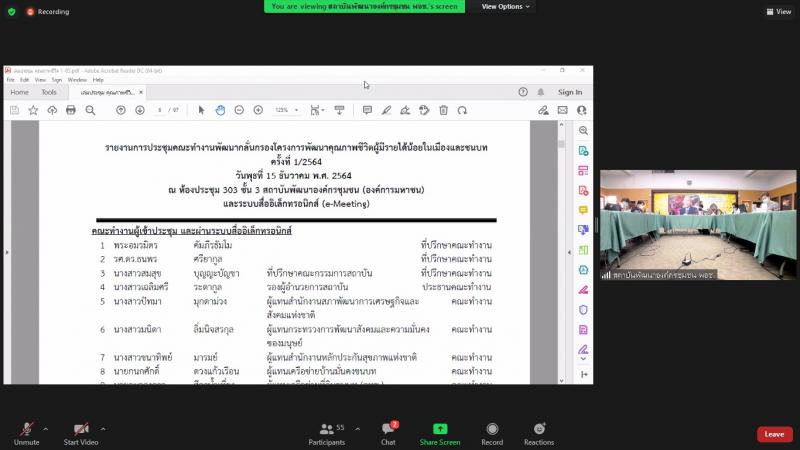Open the fit page options dropdown
This screenshot has width=800, height=450.
click(x=317, y=110)
